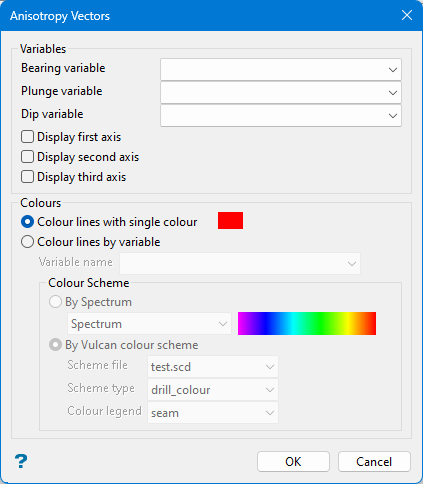Close the Anisotropy Vectors dialog
The height and width of the screenshot is (484, 423).
407,15
